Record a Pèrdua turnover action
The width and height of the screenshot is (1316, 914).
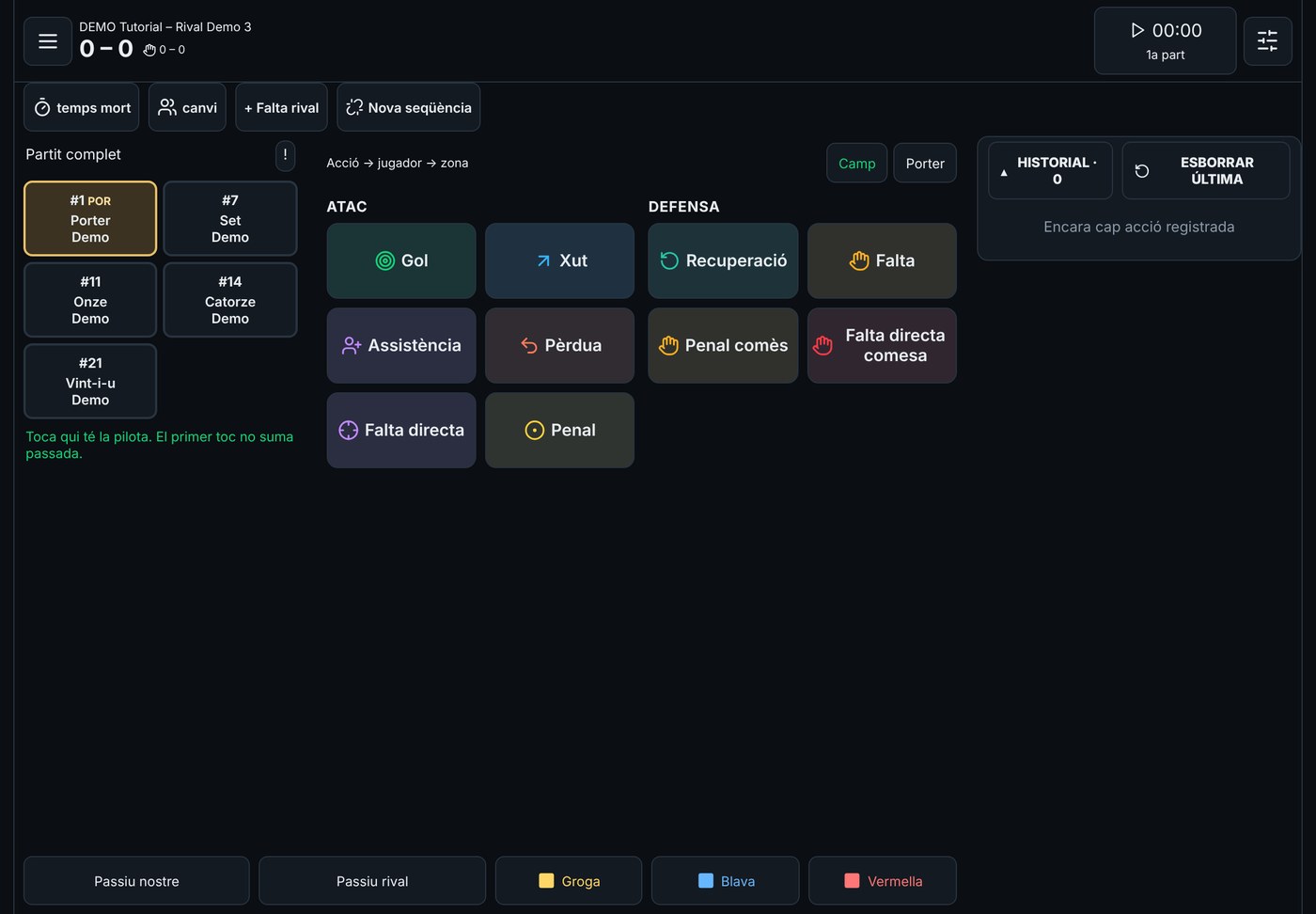coord(560,345)
